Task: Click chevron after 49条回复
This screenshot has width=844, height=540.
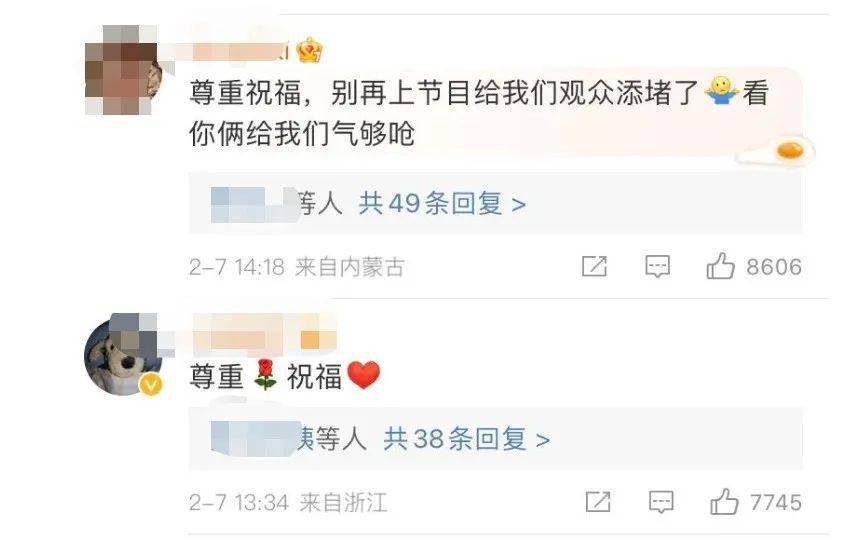Action: click(x=518, y=205)
